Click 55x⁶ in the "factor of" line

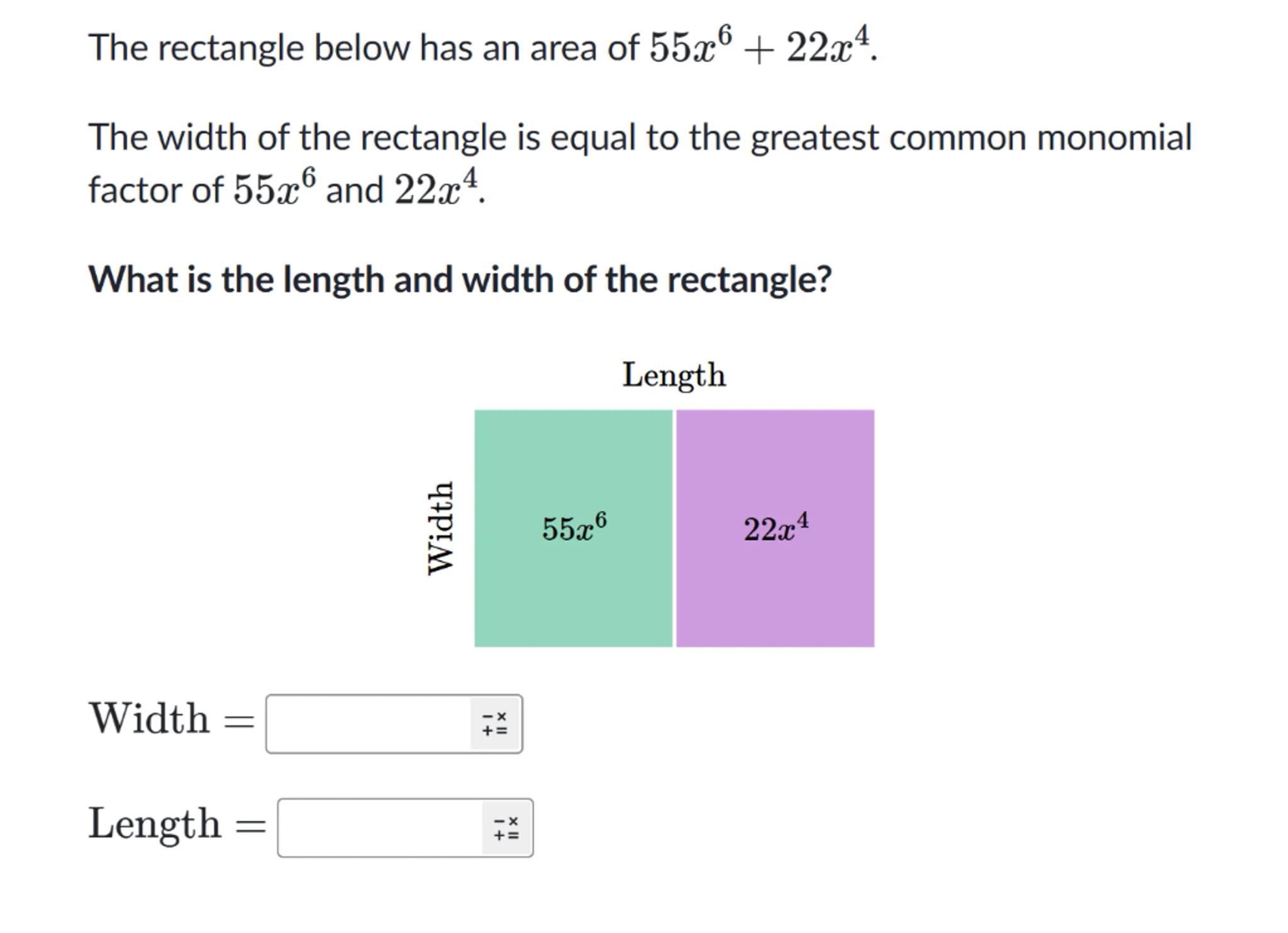274,188
